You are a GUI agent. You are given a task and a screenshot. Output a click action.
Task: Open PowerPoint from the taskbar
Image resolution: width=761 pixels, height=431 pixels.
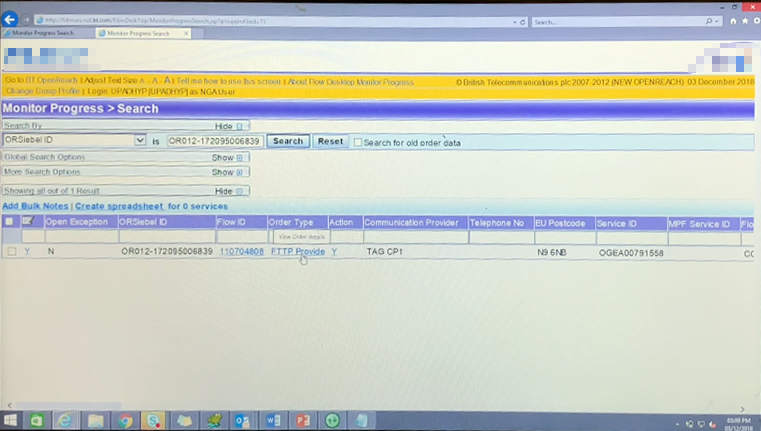[x=302, y=419]
